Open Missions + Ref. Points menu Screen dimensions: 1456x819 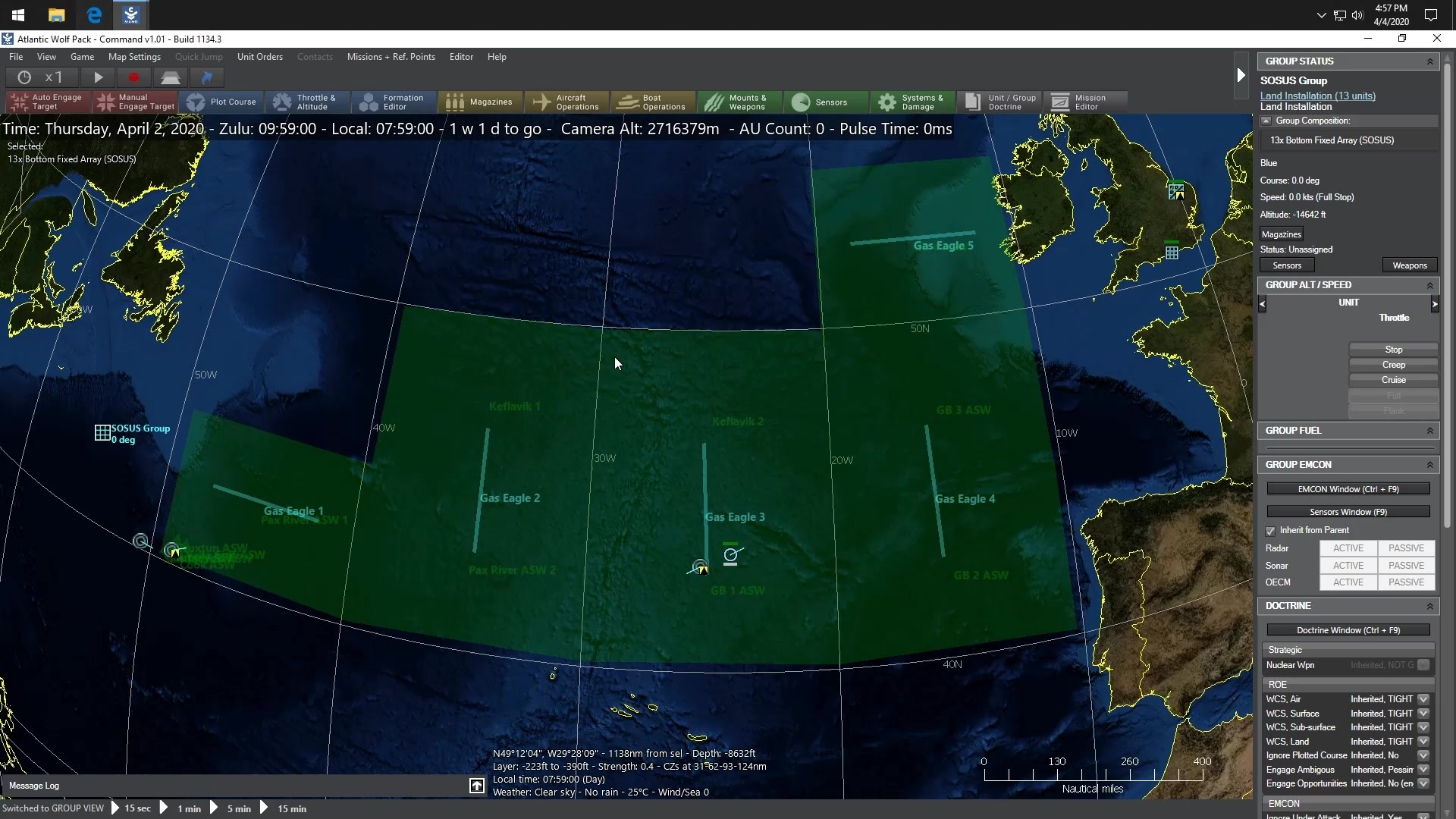(391, 57)
